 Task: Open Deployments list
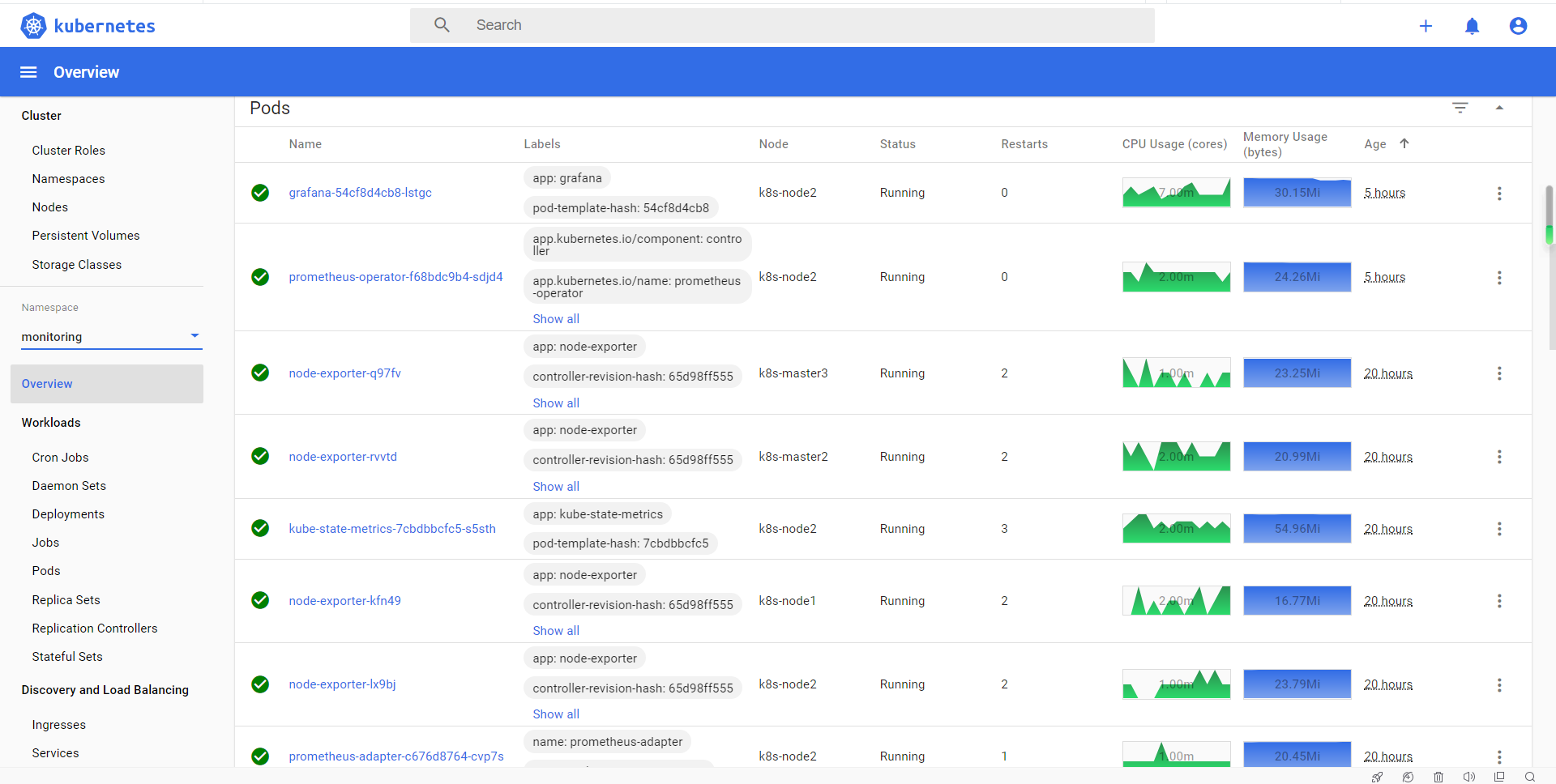pyautogui.click(x=68, y=514)
